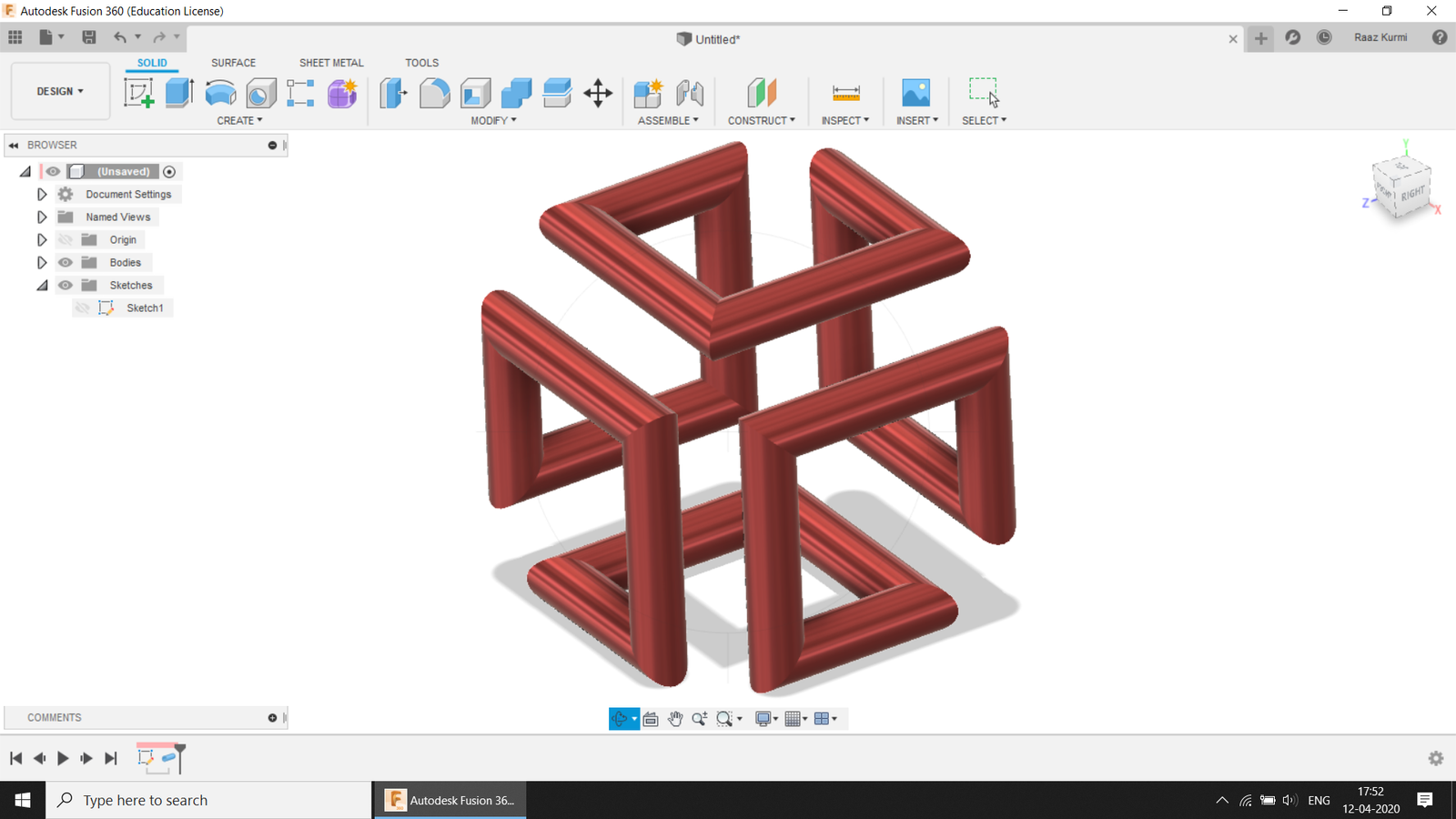The image size is (1456, 819).
Task: Open the SHEET METAL tab
Action: pyautogui.click(x=331, y=63)
